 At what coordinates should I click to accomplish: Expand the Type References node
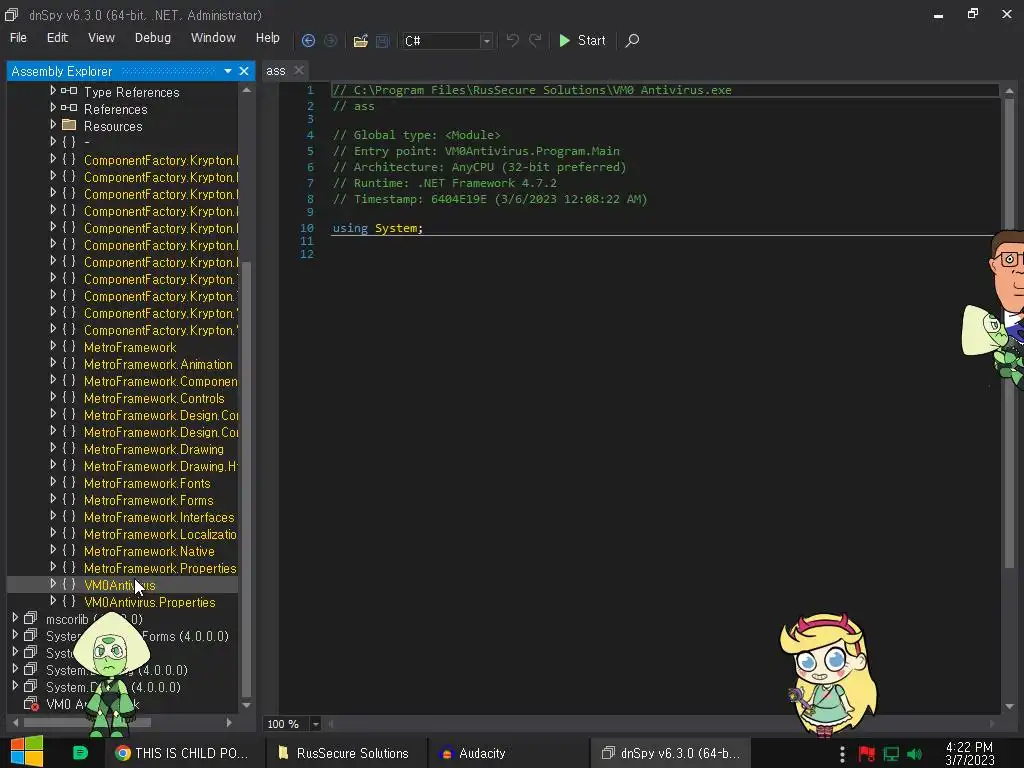tap(53, 91)
